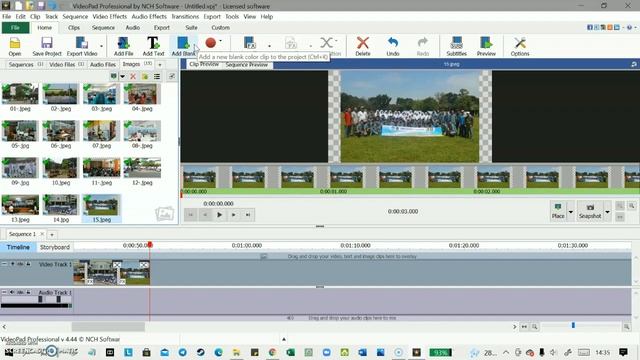The image size is (640, 360).
Task: Switch to the Clips ribbon tab
Action: (74, 27)
